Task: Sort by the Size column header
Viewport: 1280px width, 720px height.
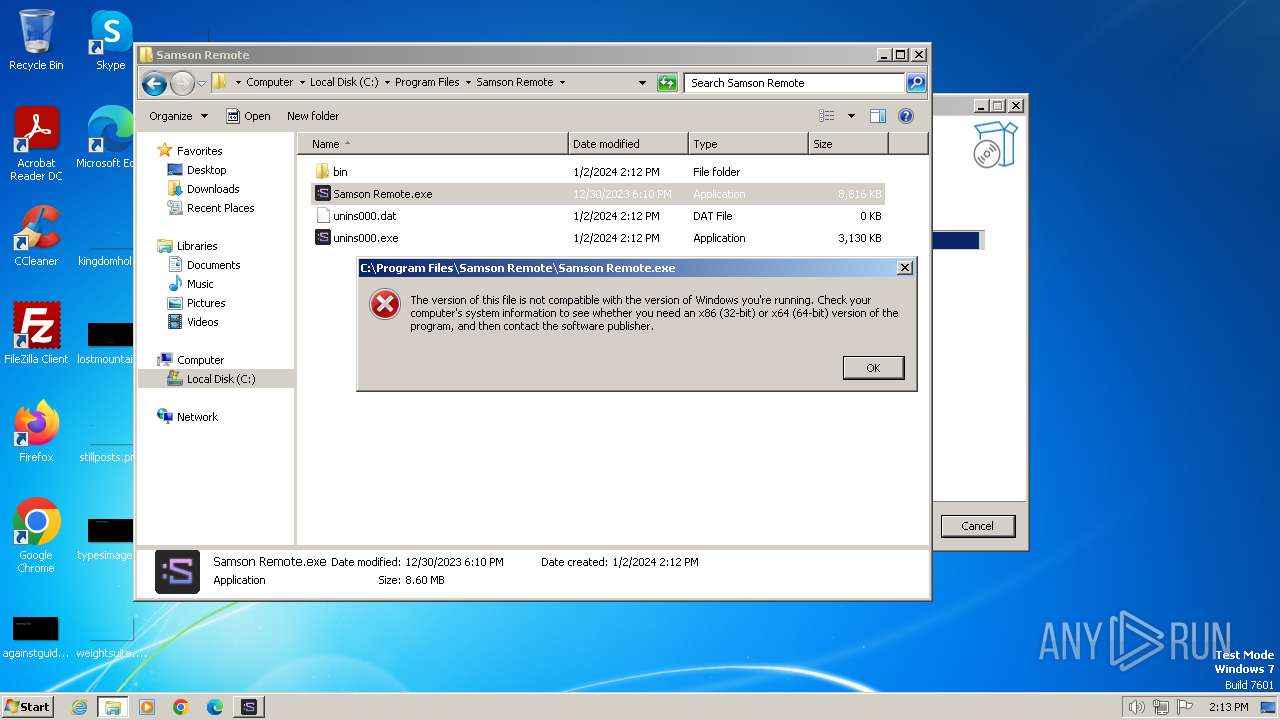Action: (x=848, y=144)
